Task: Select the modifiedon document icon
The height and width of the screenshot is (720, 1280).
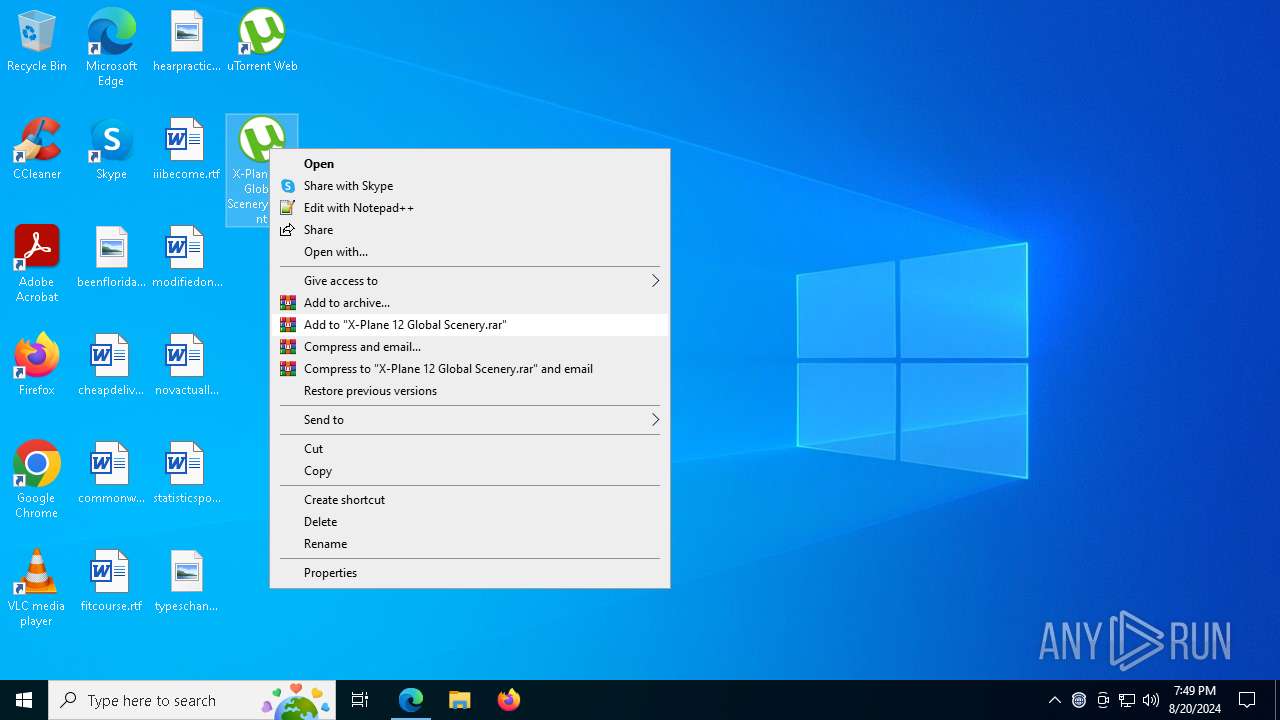Action: tap(186, 258)
